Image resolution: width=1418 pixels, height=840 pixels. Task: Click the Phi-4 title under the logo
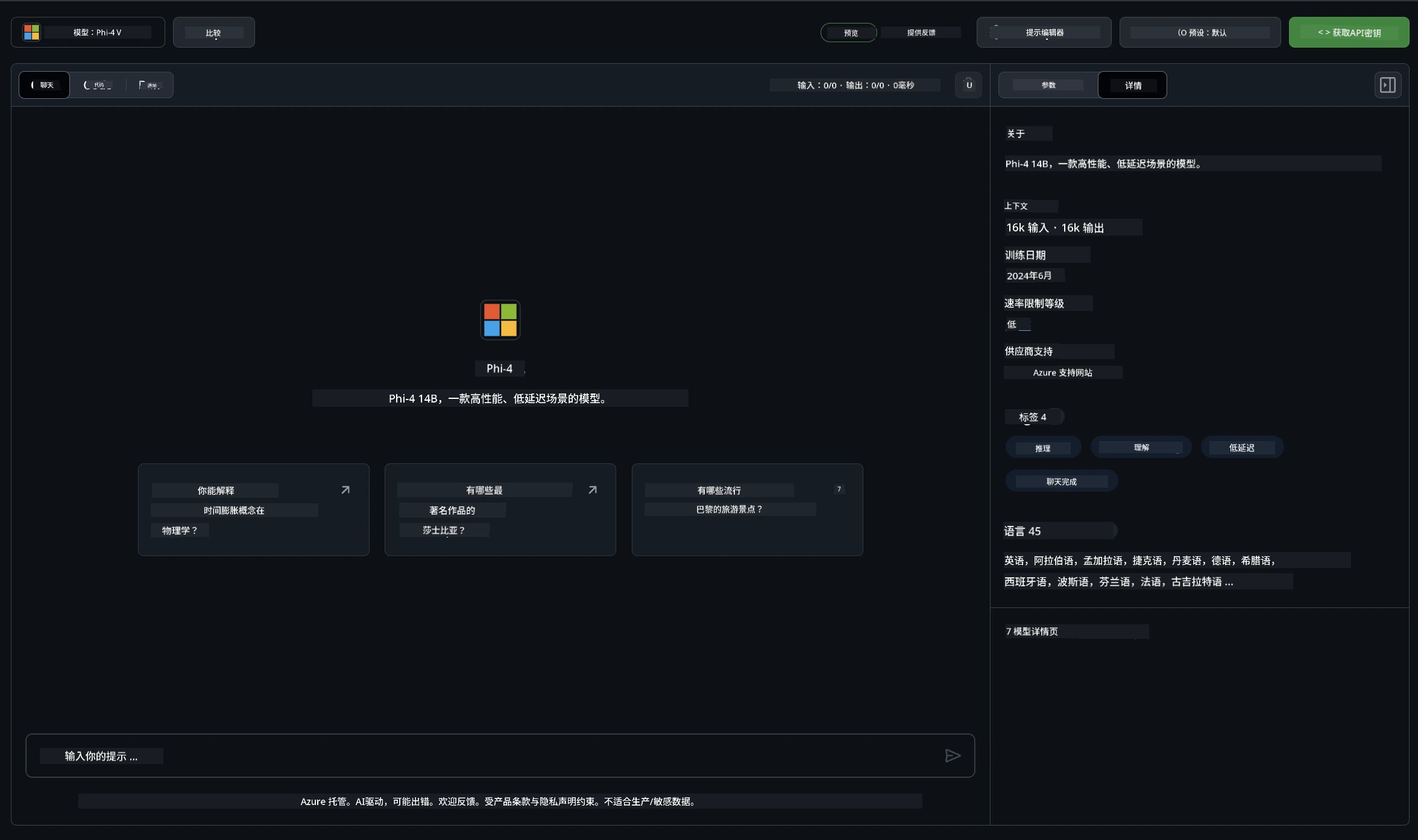coord(500,368)
